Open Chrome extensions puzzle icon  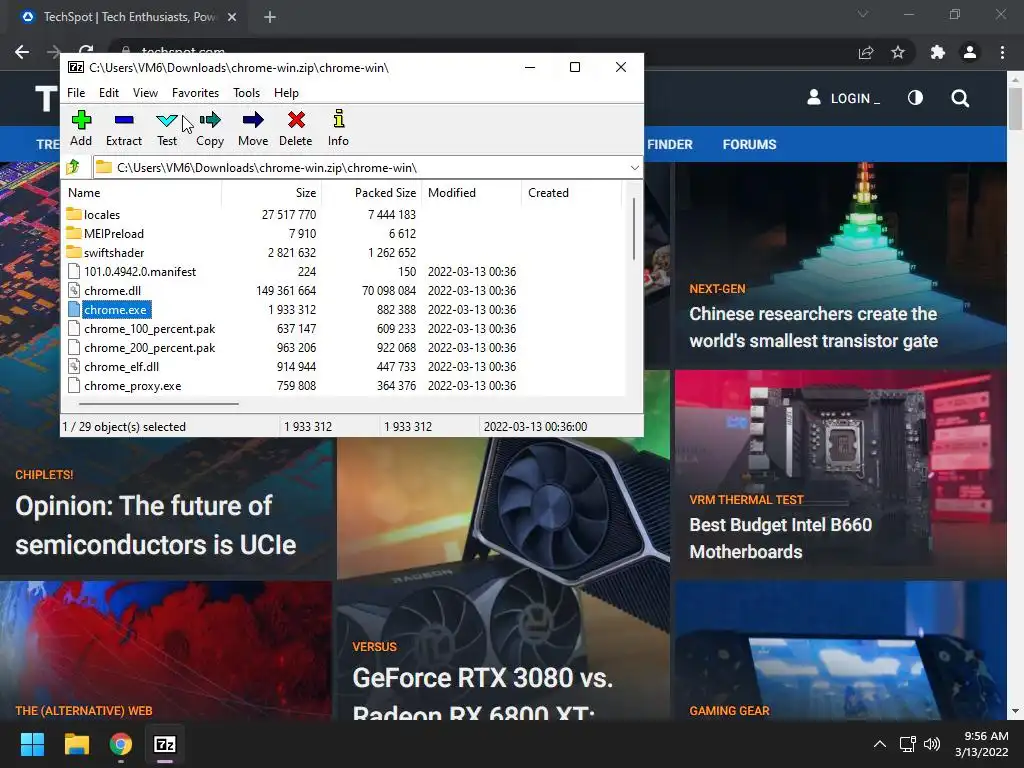click(x=938, y=52)
